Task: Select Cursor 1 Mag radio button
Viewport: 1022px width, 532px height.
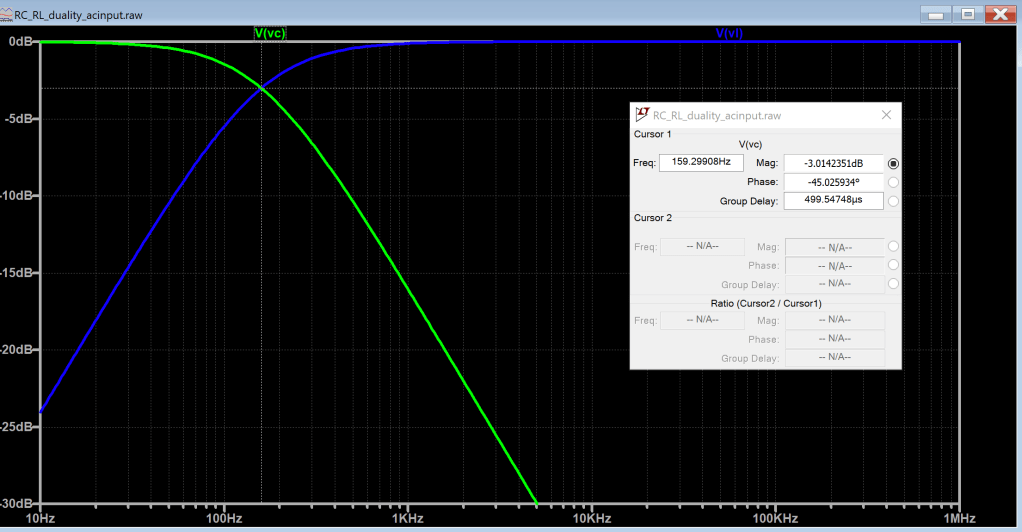Action: [x=893, y=163]
